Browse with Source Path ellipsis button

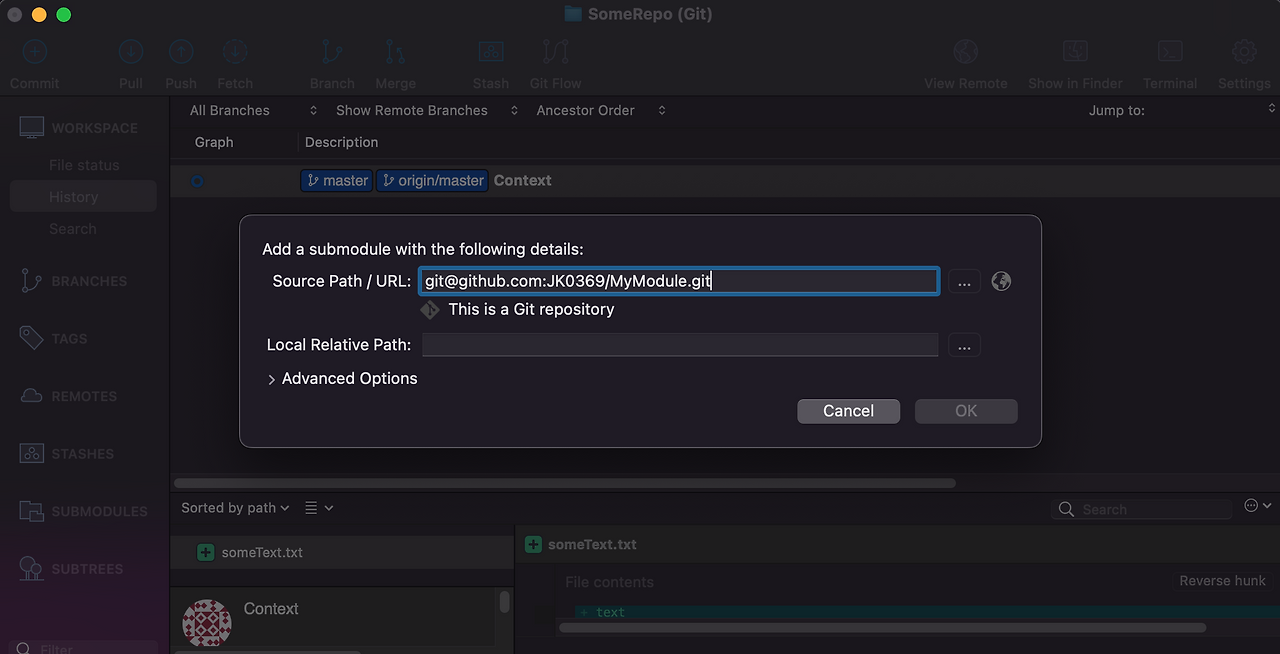coord(964,282)
